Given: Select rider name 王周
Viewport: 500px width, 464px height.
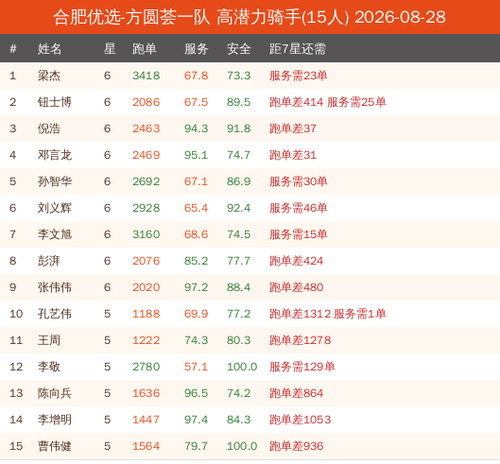Looking at the screenshot, I should tap(49, 340).
